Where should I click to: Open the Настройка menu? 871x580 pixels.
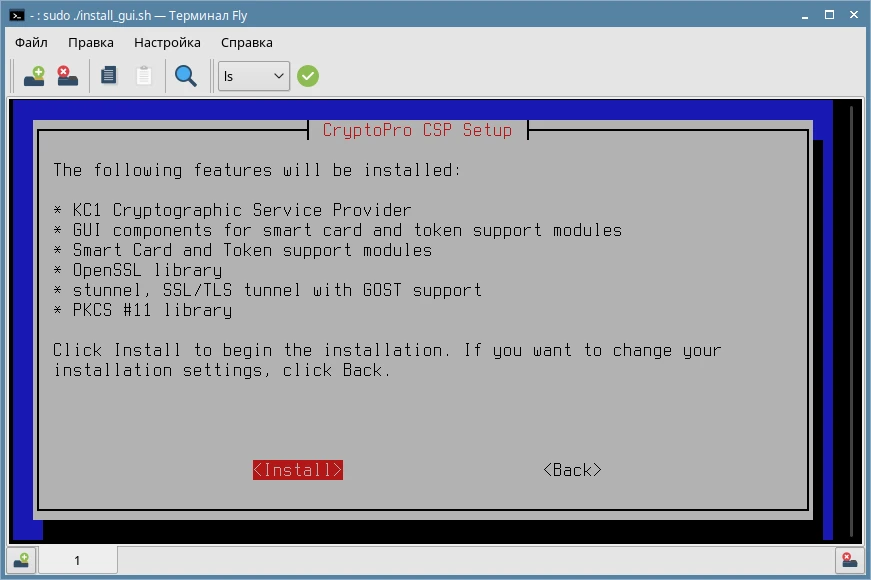[x=167, y=43]
